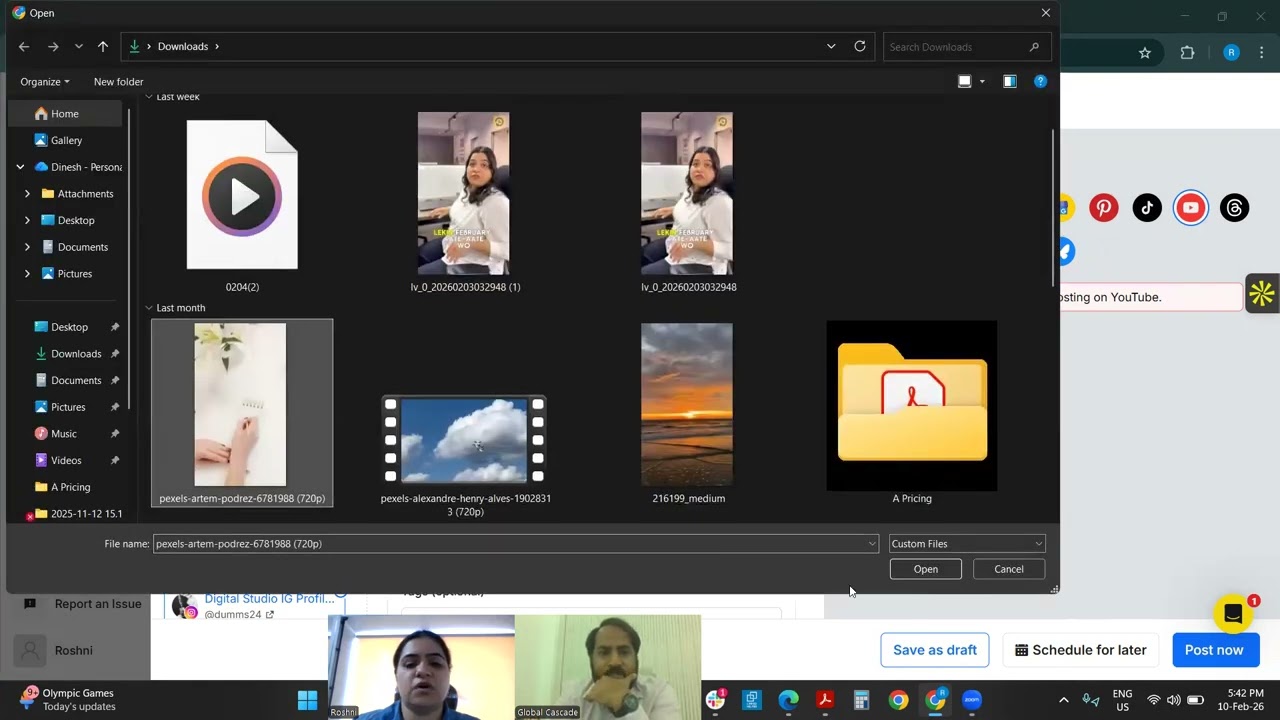Open the Organize dropdown menu
Viewport: 1280px width, 720px height.
pos(45,82)
